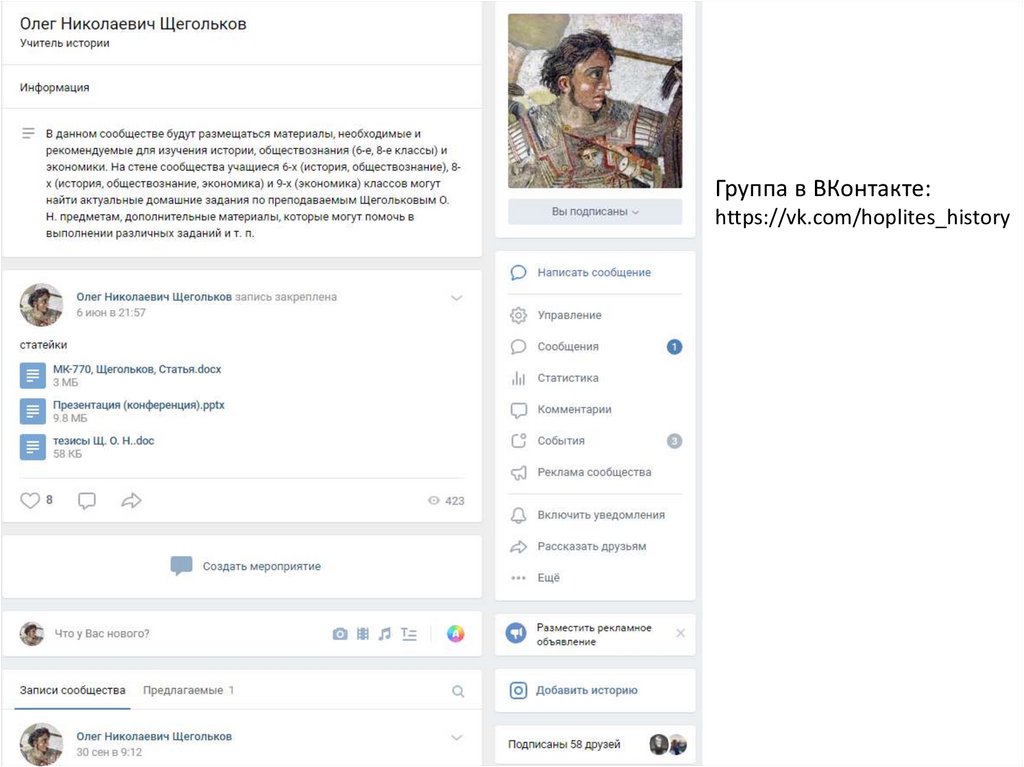Open pinned post date 6 июн в 21:57
Screen dimensions: 1024x767
coord(111,313)
